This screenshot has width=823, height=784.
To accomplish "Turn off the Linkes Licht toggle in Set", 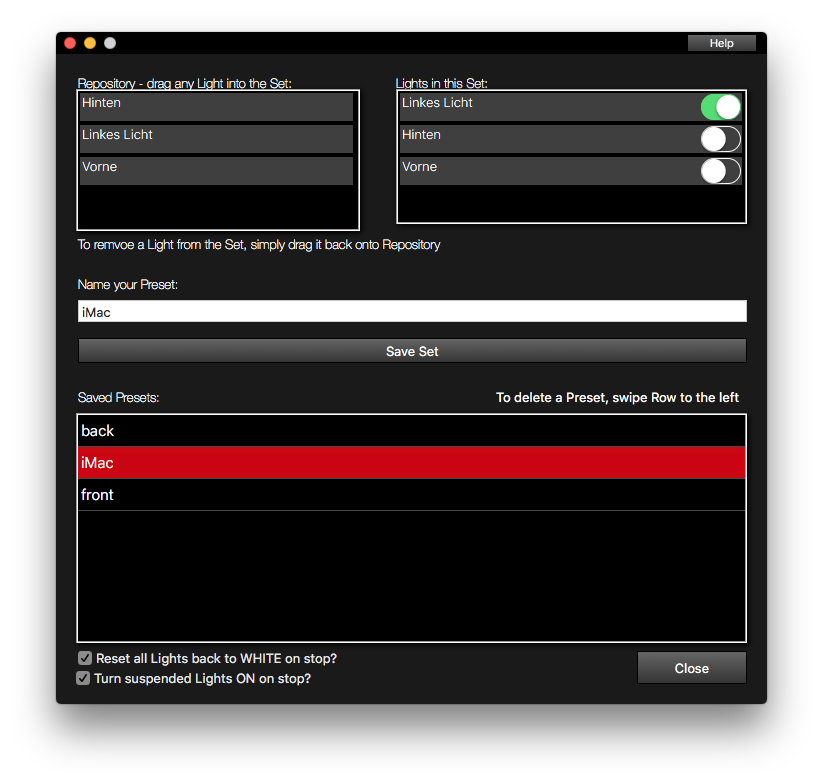I will tap(721, 107).
